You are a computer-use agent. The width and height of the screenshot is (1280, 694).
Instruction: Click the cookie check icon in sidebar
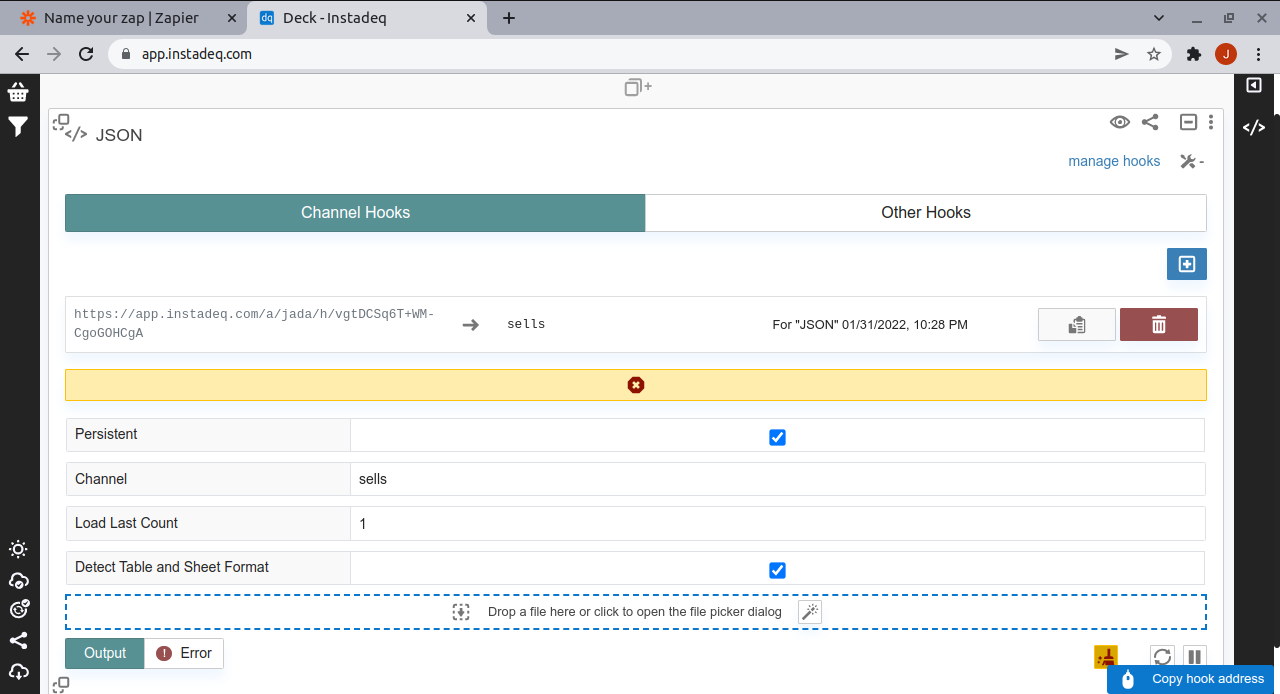click(x=18, y=610)
